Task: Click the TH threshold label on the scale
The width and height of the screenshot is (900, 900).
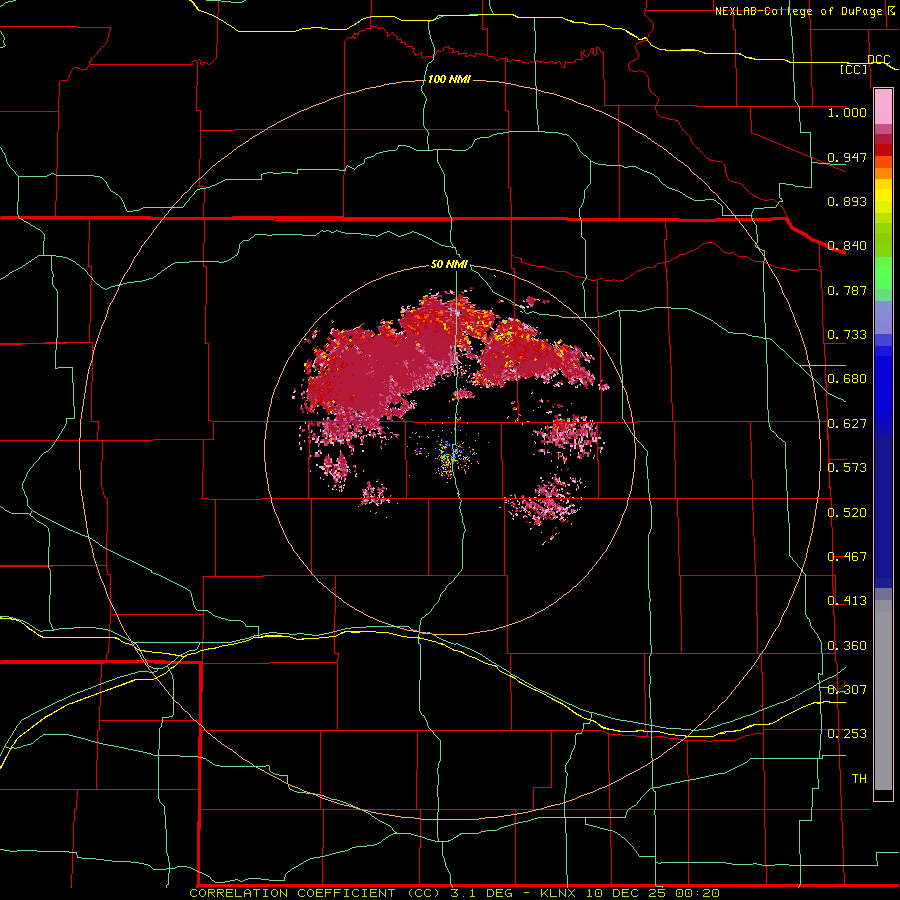Action: (x=859, y=779)
